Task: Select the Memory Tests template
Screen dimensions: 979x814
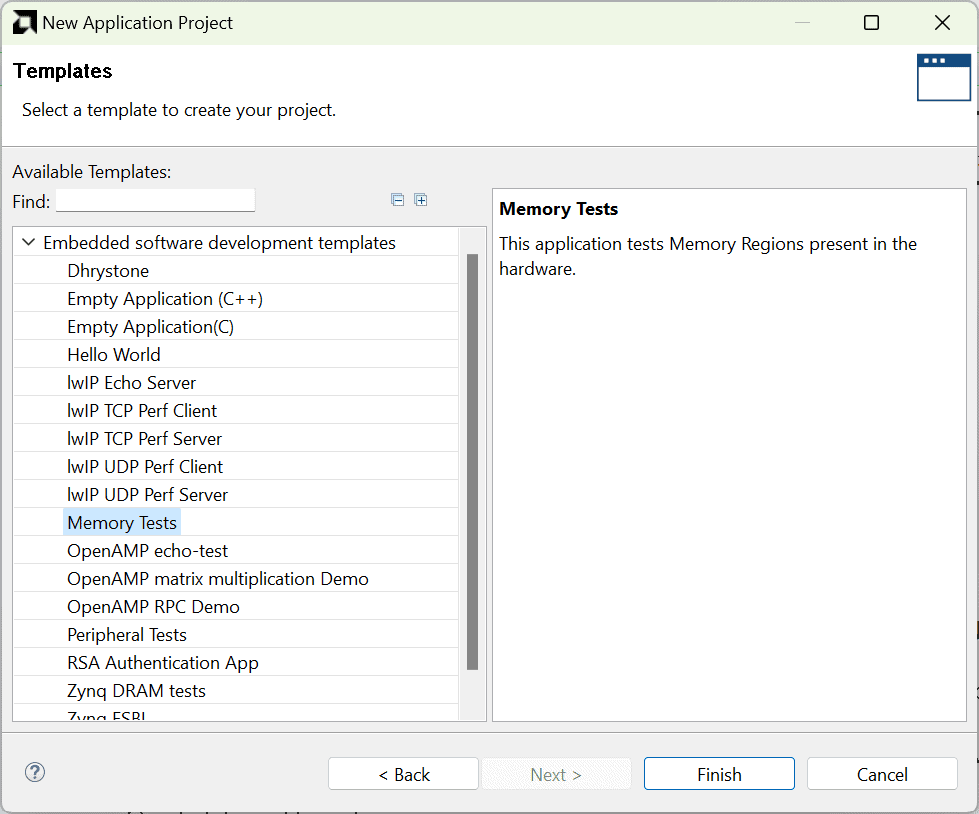Action: tap(122, 523)
